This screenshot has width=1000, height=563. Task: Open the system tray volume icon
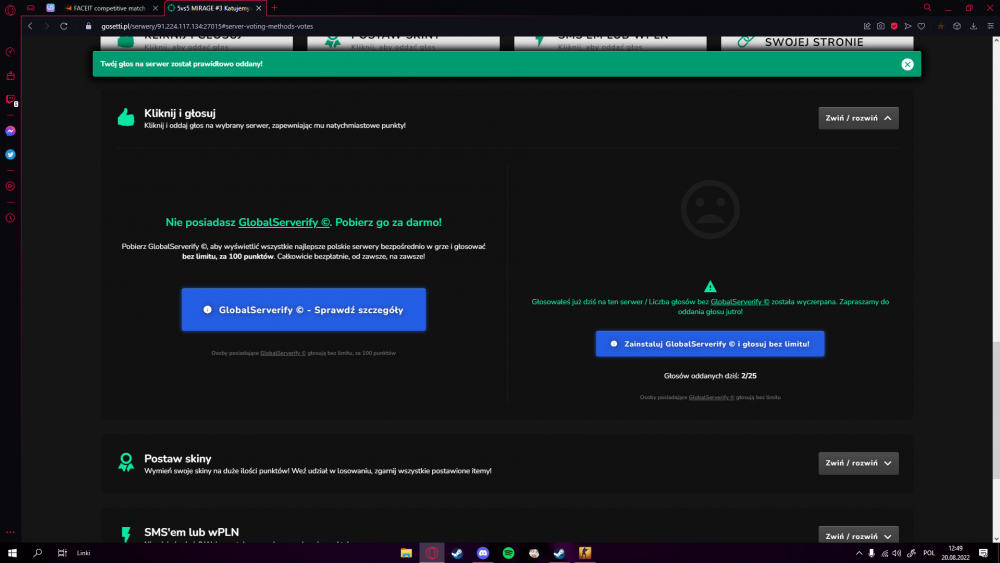(x=897, y=553)
